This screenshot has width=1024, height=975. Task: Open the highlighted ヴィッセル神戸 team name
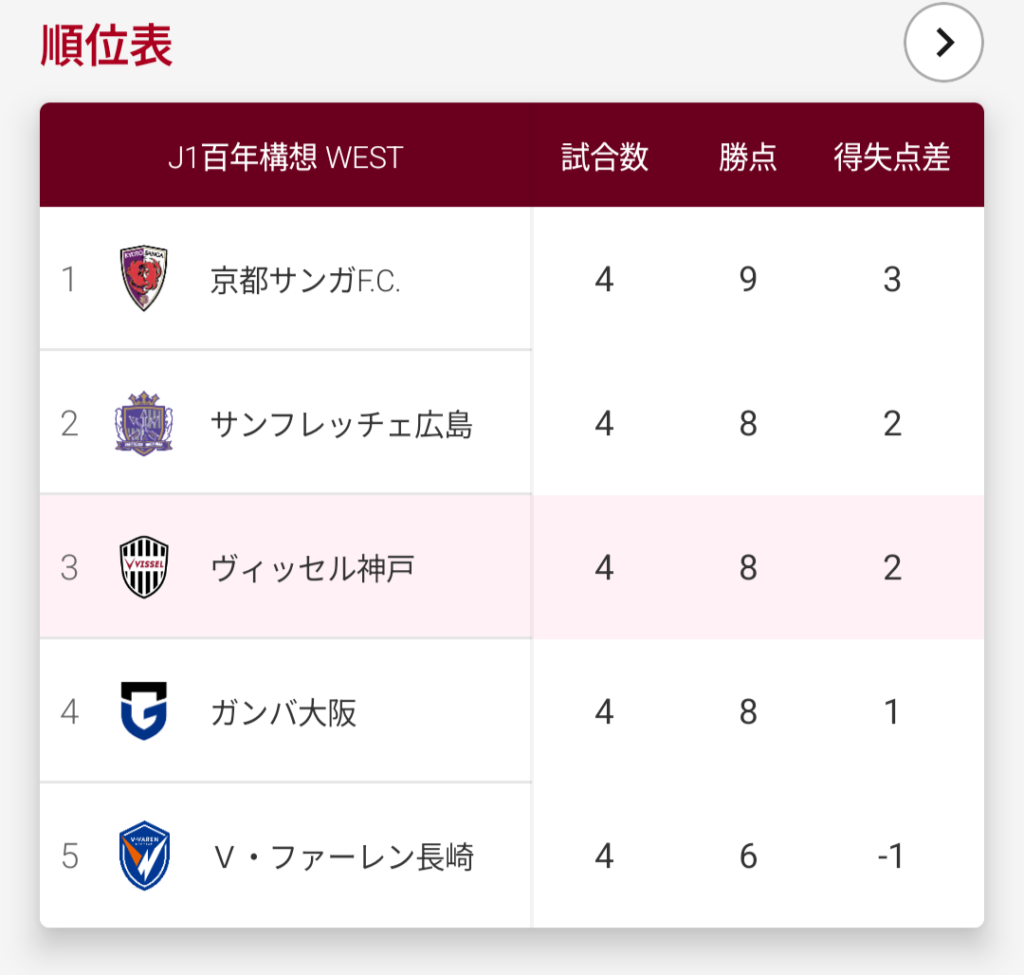312,568
